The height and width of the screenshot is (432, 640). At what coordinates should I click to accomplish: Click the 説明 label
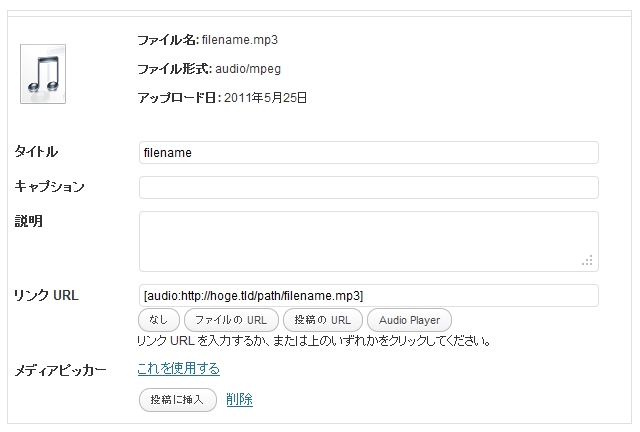coord(28,221)
